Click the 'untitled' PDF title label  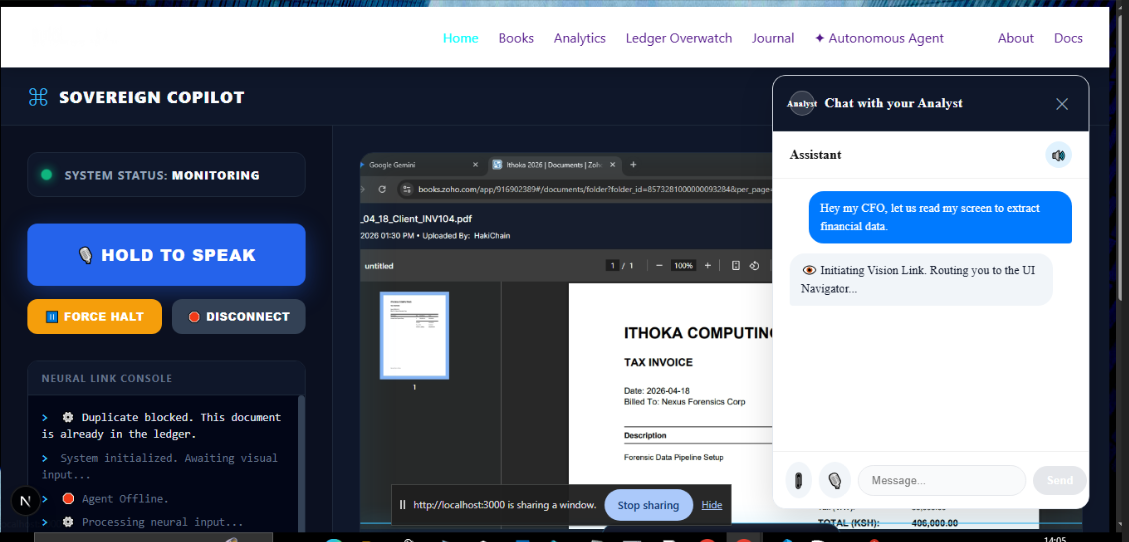tap(379, 266)
